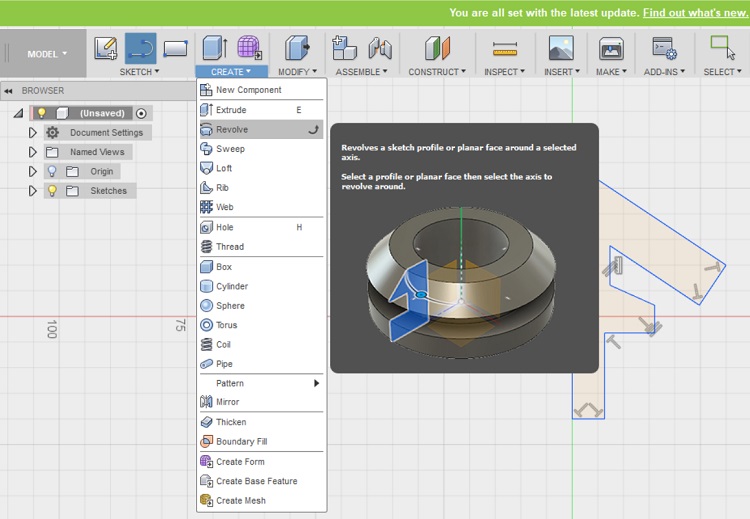Viewport: 750px width, 519px height.
Task: Open the ADD-INS dropdown menu
Action: (x=664, y=72)
